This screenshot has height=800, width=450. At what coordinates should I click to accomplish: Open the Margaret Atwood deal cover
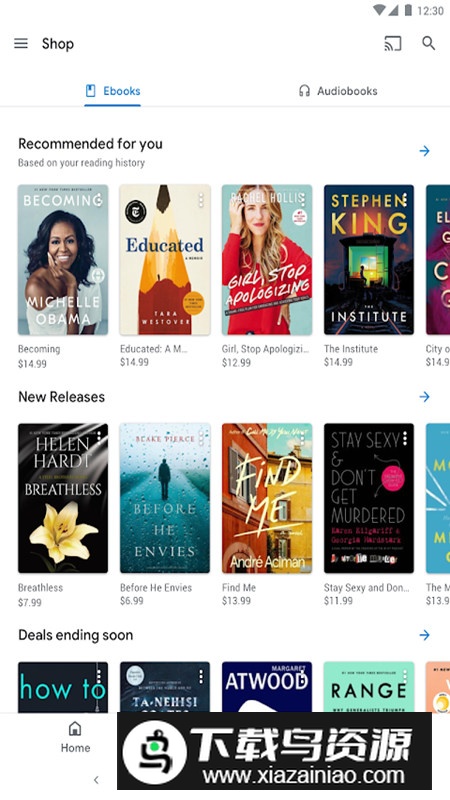point(267,687)
